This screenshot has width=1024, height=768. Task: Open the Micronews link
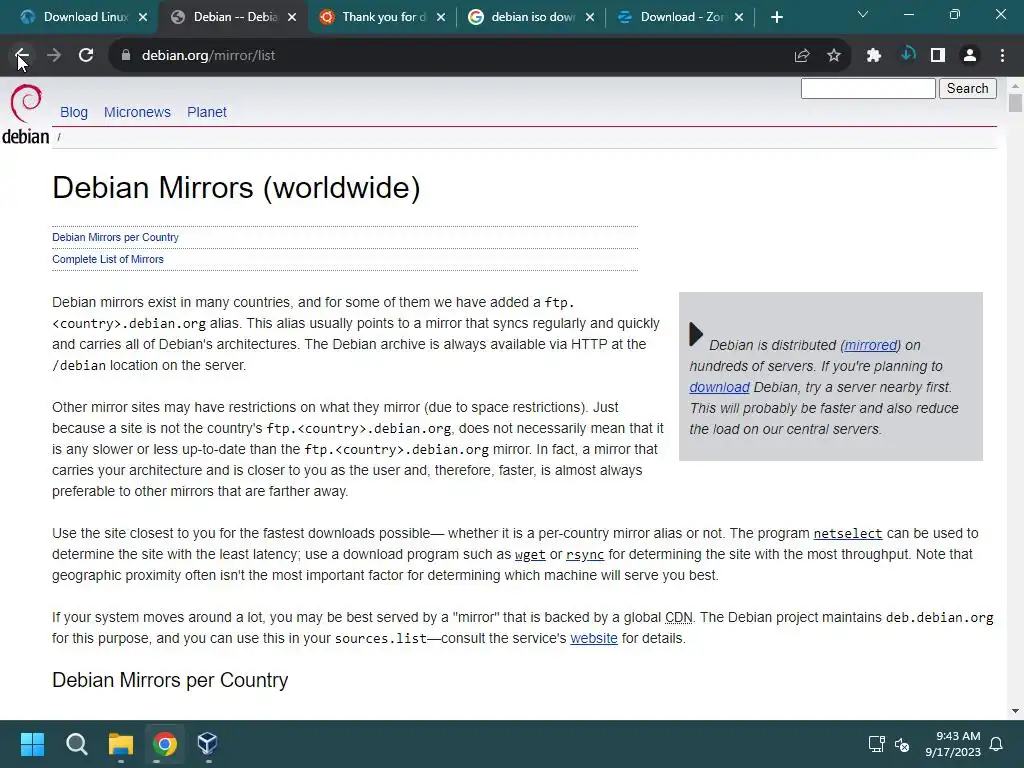pyautogui.click(x=137, y=112)
